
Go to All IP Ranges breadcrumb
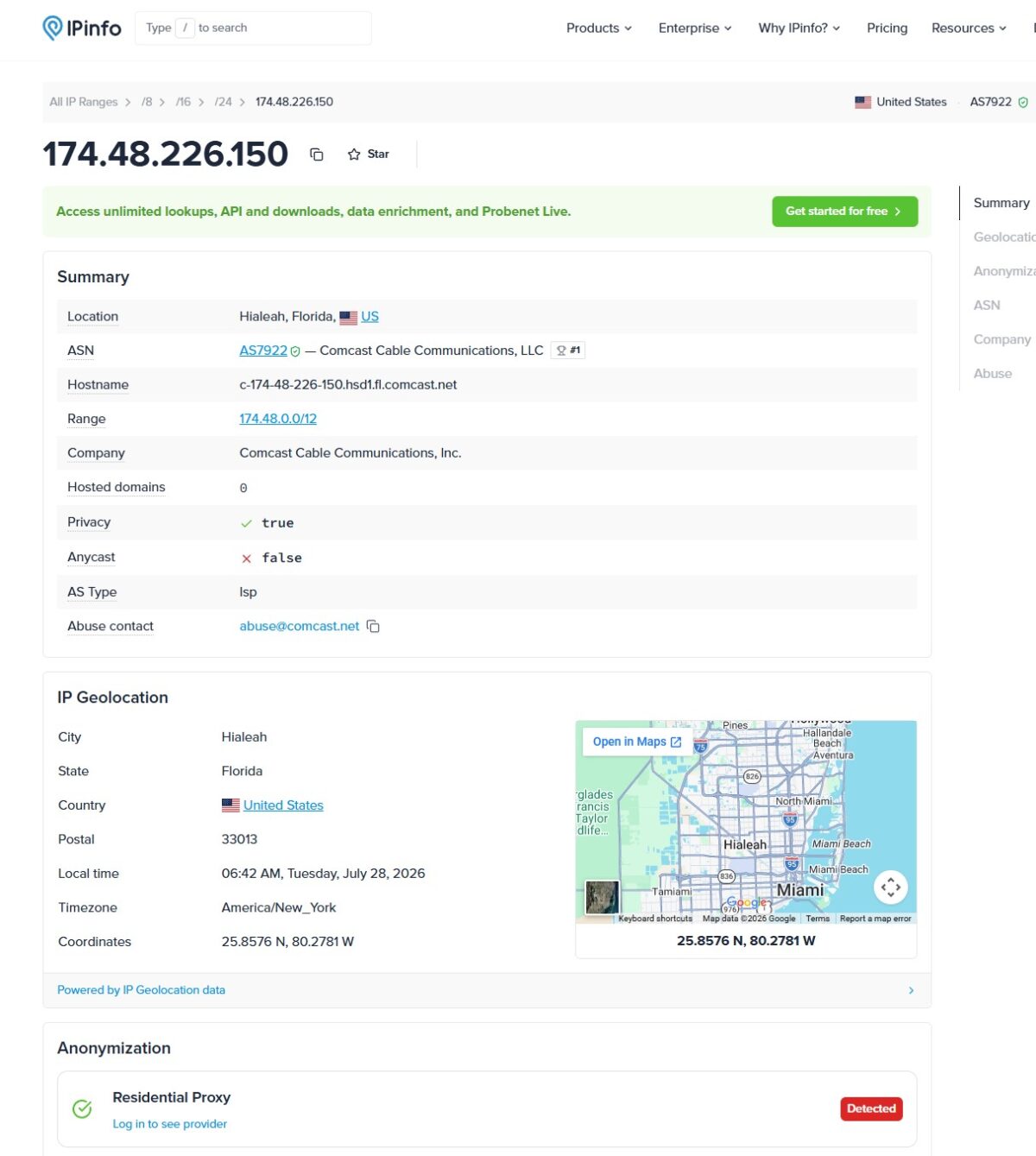[84, 102]
